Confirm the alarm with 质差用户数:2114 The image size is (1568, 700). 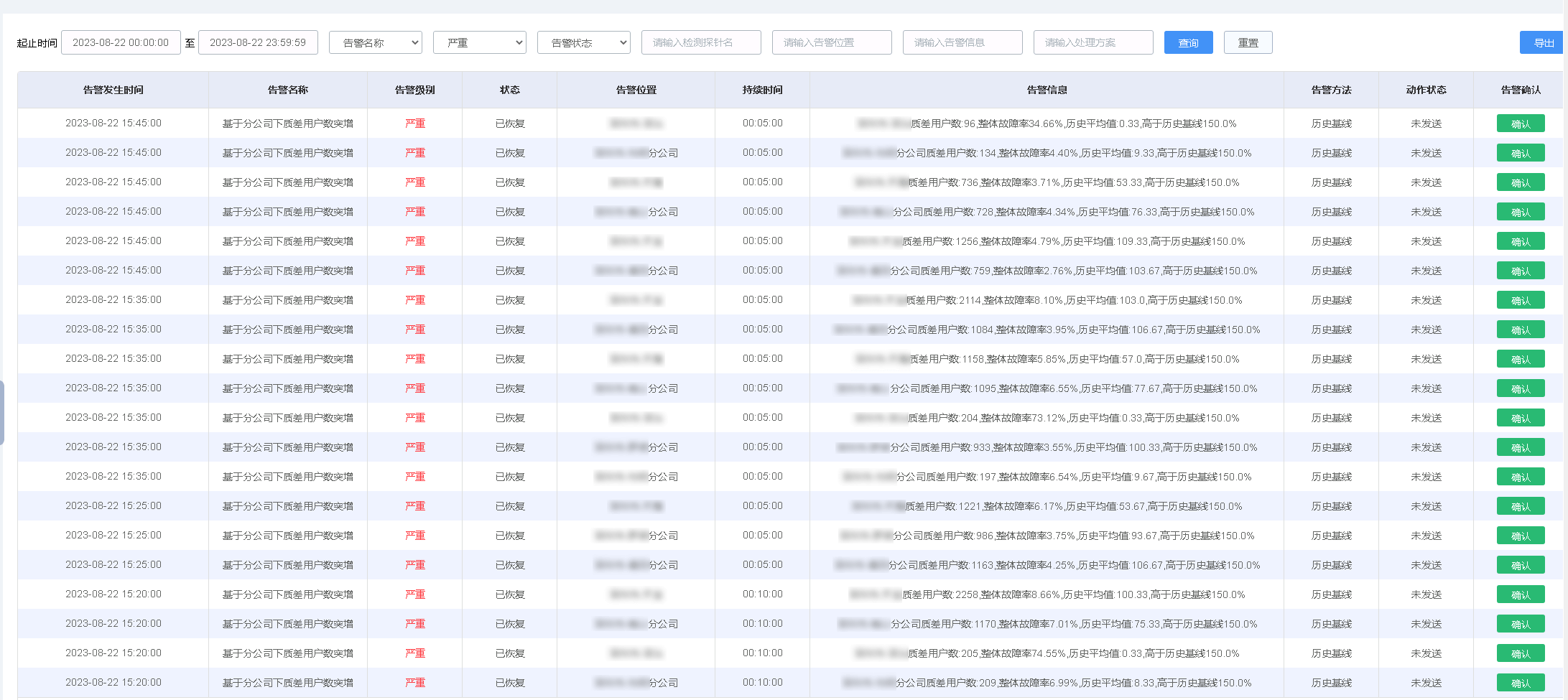(1520, 300)
